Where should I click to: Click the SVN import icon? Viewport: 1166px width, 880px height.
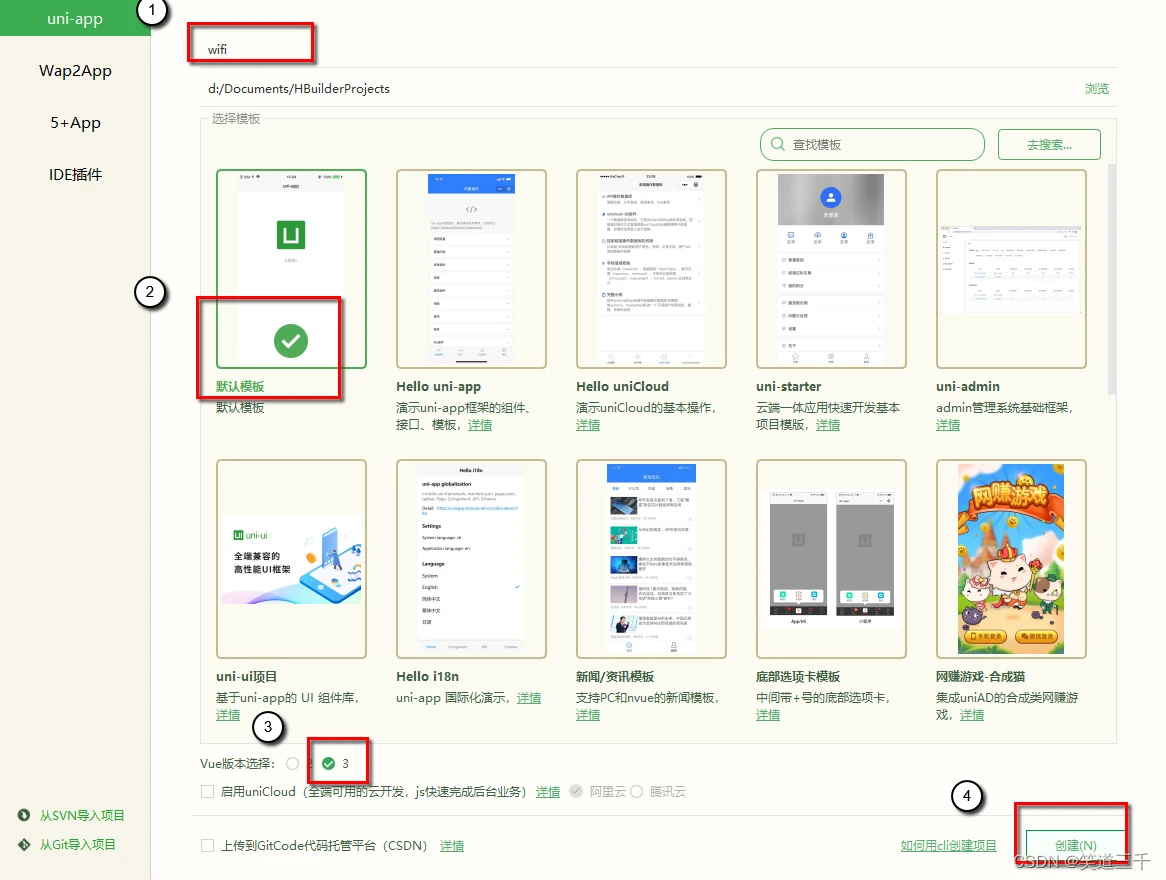pos(24,815)
